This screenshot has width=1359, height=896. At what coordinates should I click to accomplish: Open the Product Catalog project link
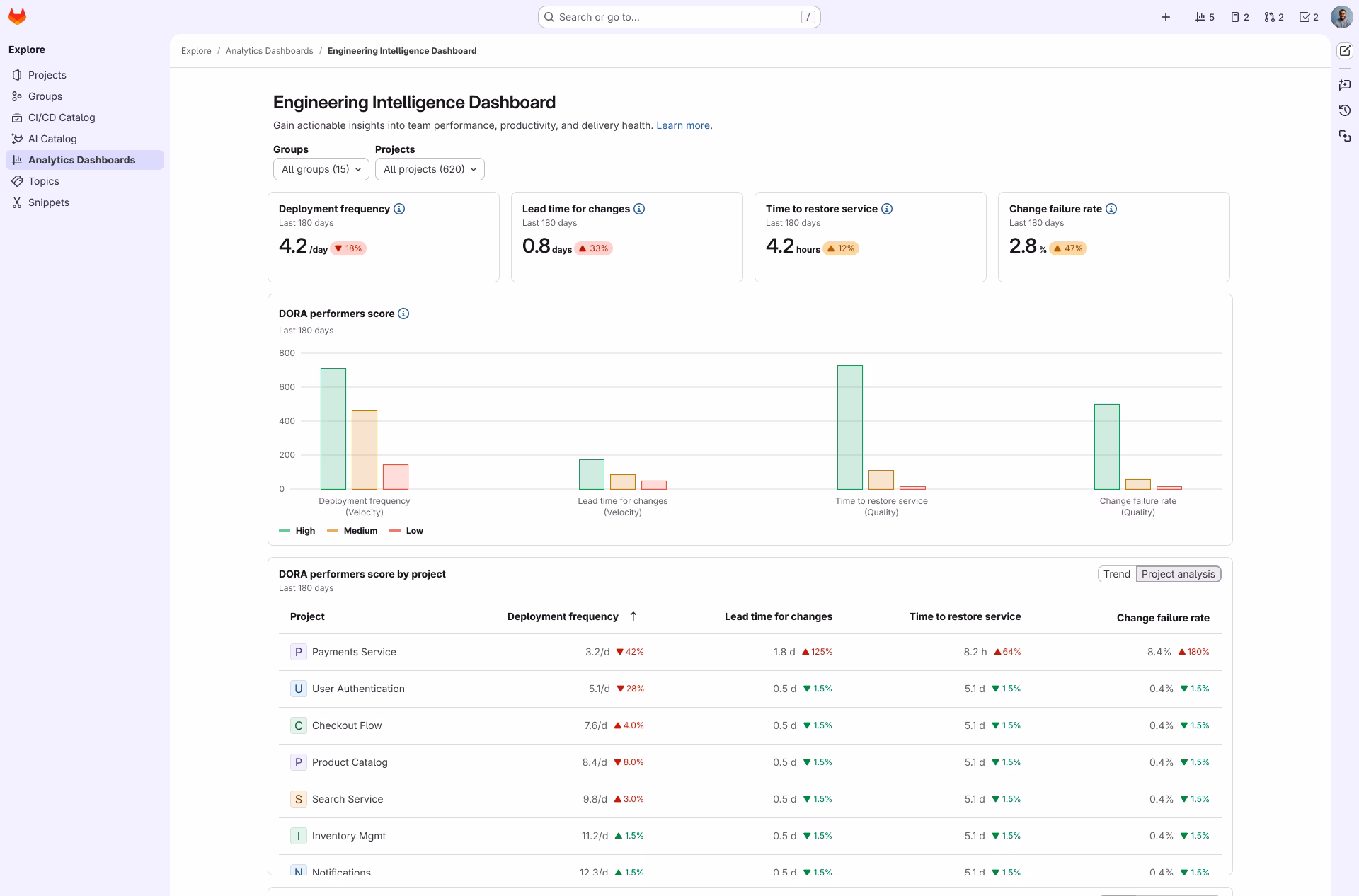(x=350, y=762)
